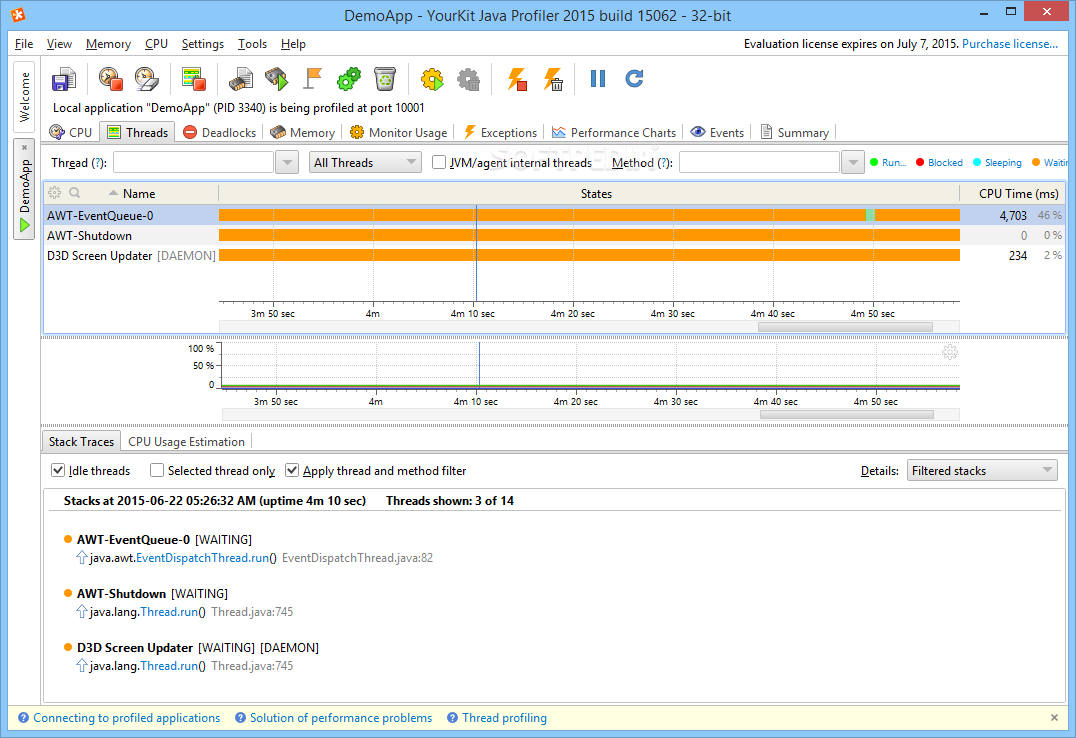This screenshot has height=738, width=1076.
Task: Click the YourKit app icon in title bar
Action: [x=19, y=14]
